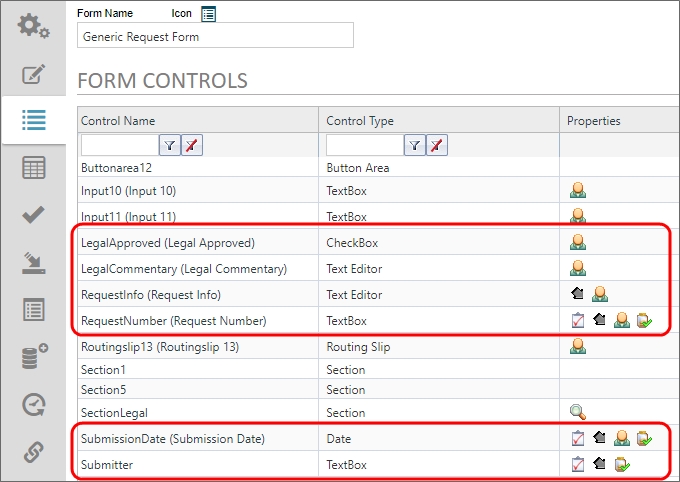Image resolution: width=680 pixels, height=482 pixels.
Task: Open the table grid sidebar icon
Action: 33,167
